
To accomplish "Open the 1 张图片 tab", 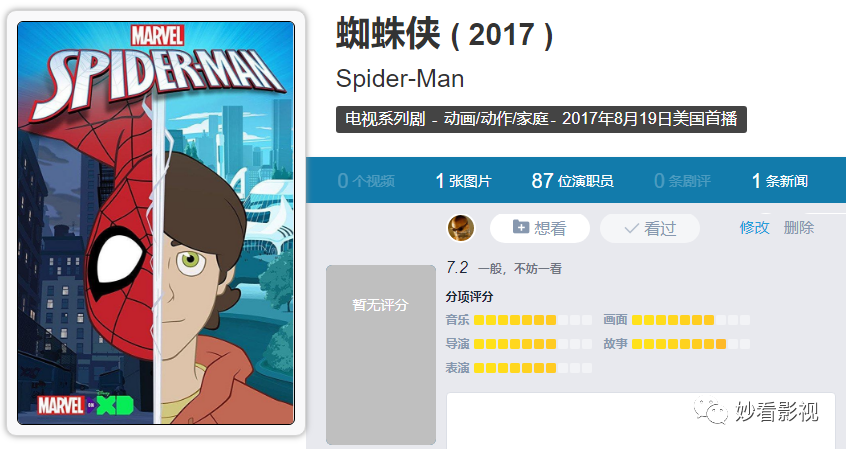I will 463,181.
